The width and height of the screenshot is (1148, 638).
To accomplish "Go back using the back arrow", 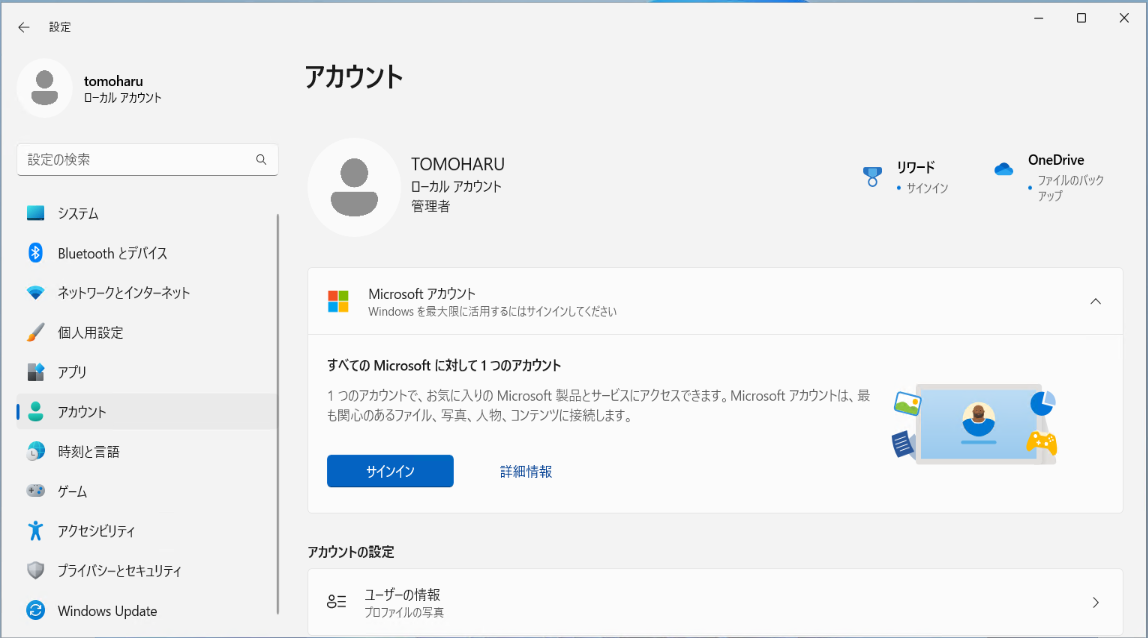I will [x=23, y=27].
